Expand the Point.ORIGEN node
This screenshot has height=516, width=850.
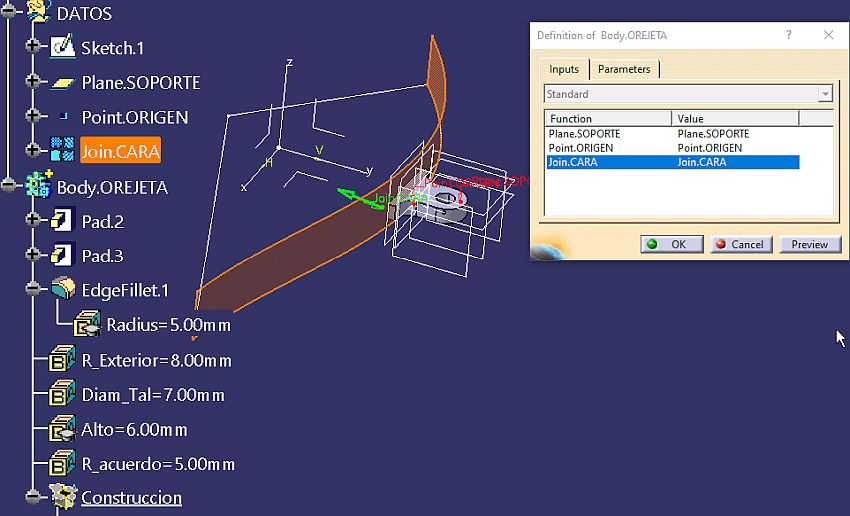pos(33,116)
